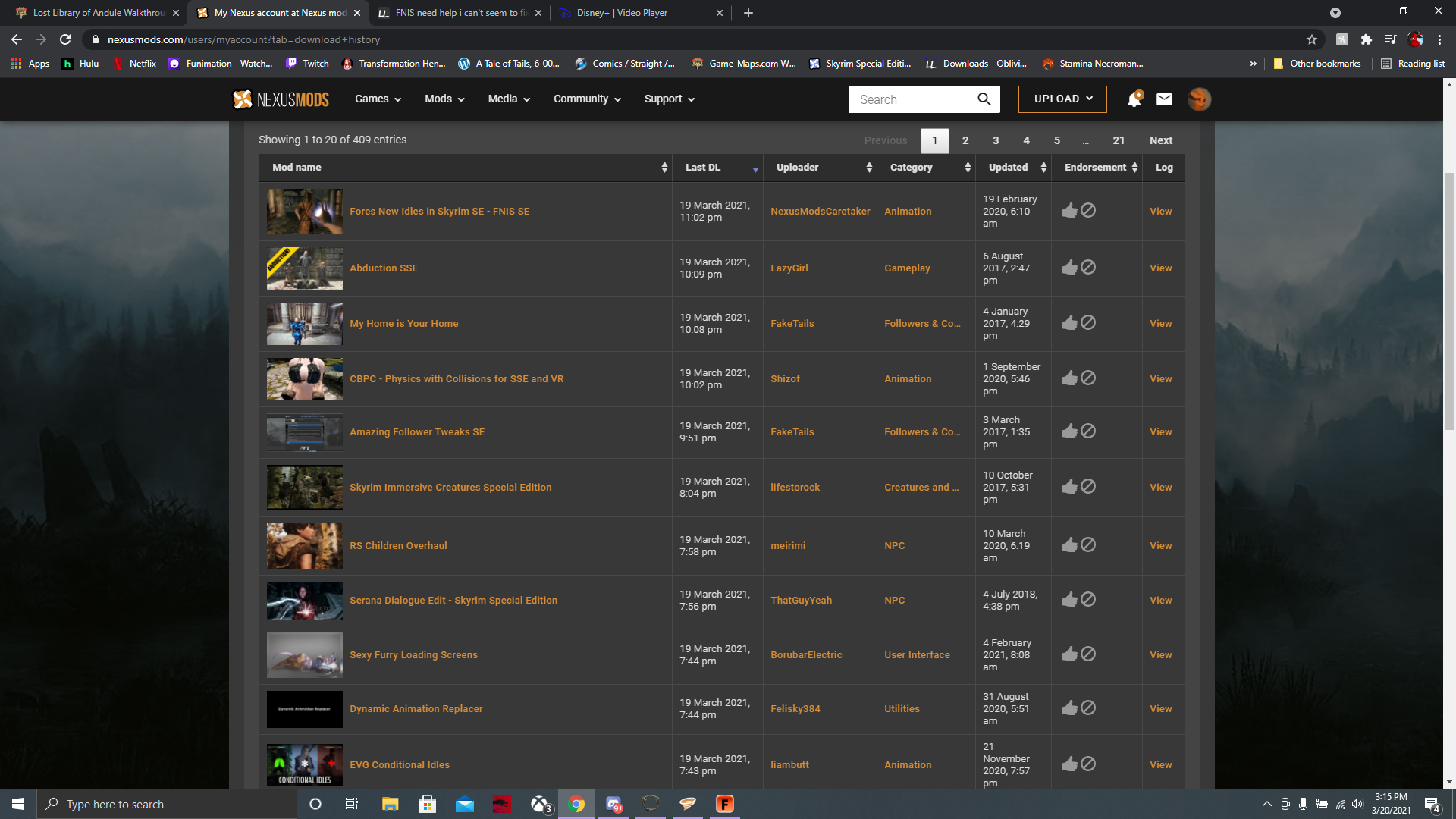Endorse Amazing Follower Tweaks SE
Viewport: 1456px width, 819px height.
[x=1069, y=431]
